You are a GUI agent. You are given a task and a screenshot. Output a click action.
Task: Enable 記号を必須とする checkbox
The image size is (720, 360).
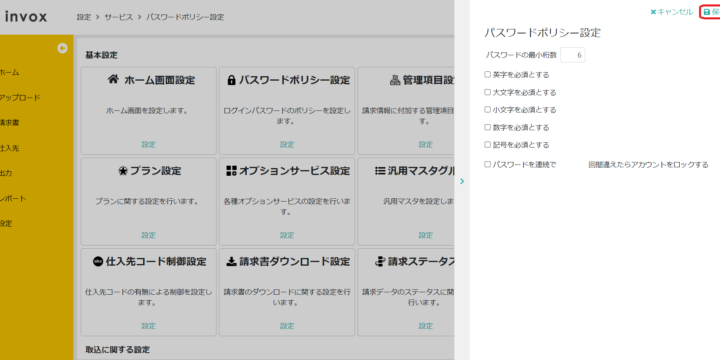coord(488,145)
